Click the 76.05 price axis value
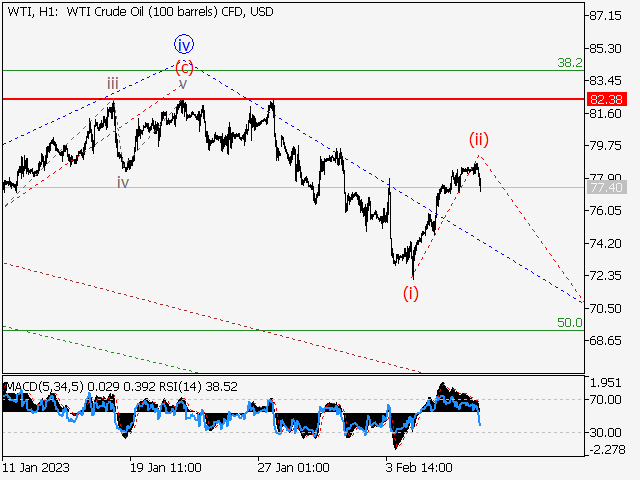Screen dimensions: 640x480 click(x=606, y=211)
